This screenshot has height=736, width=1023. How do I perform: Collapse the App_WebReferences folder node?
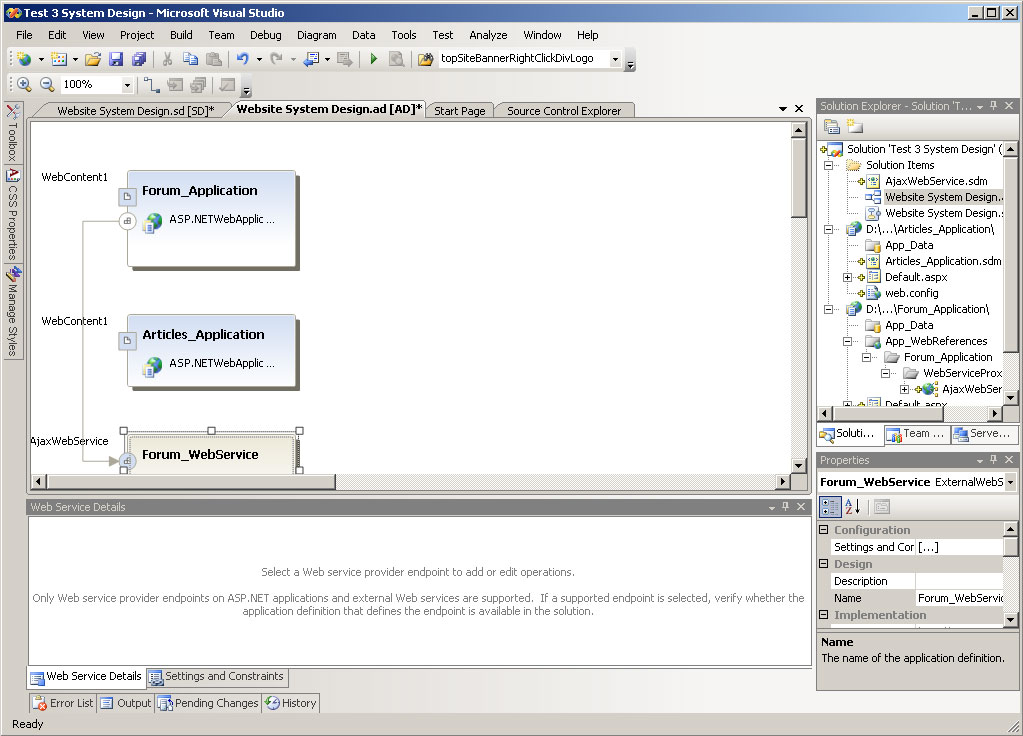tap(847, 341)
